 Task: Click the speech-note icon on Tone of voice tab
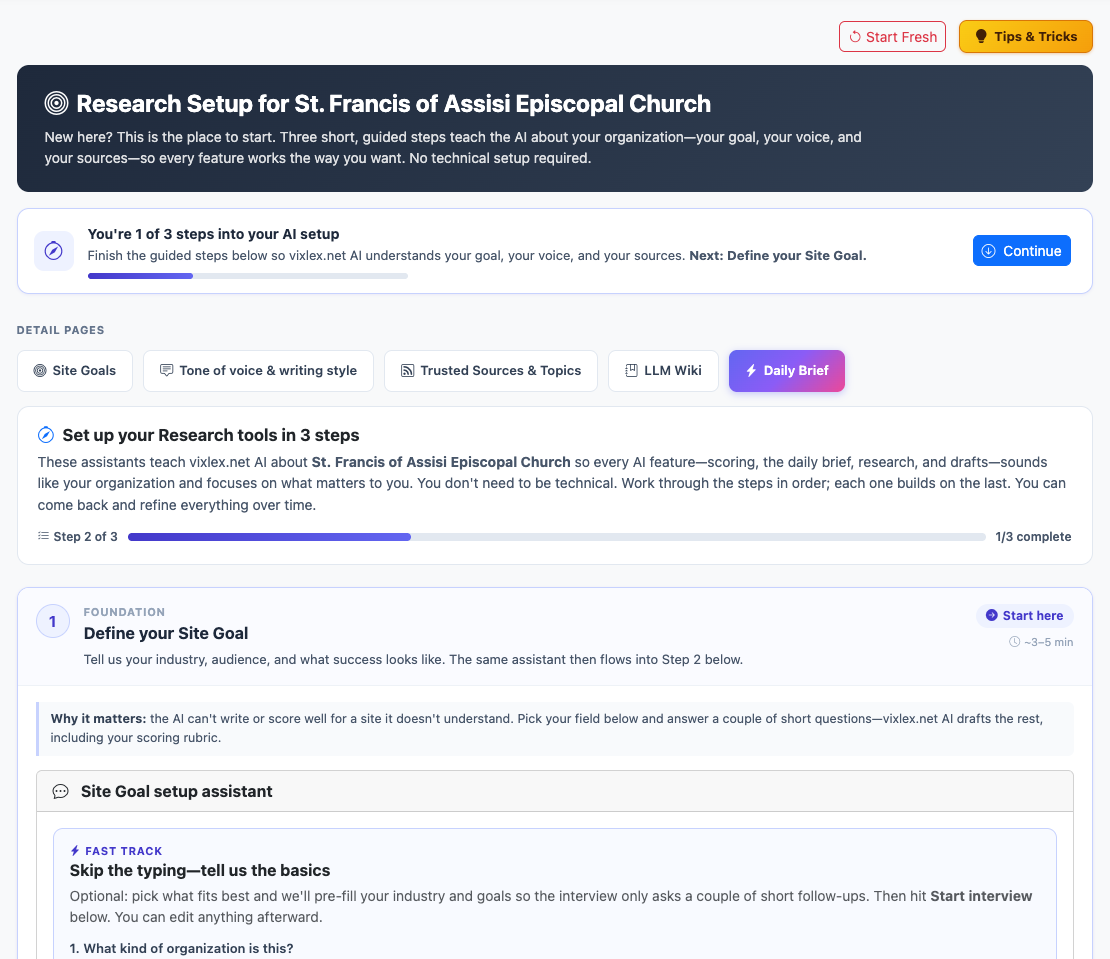(166, 371)
